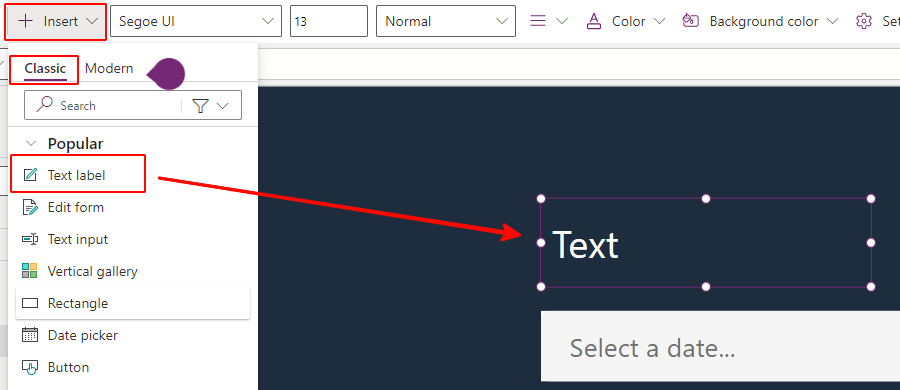Select the Classic tab
The height and width of the screenshot is (390, 900).
point(45,68)
